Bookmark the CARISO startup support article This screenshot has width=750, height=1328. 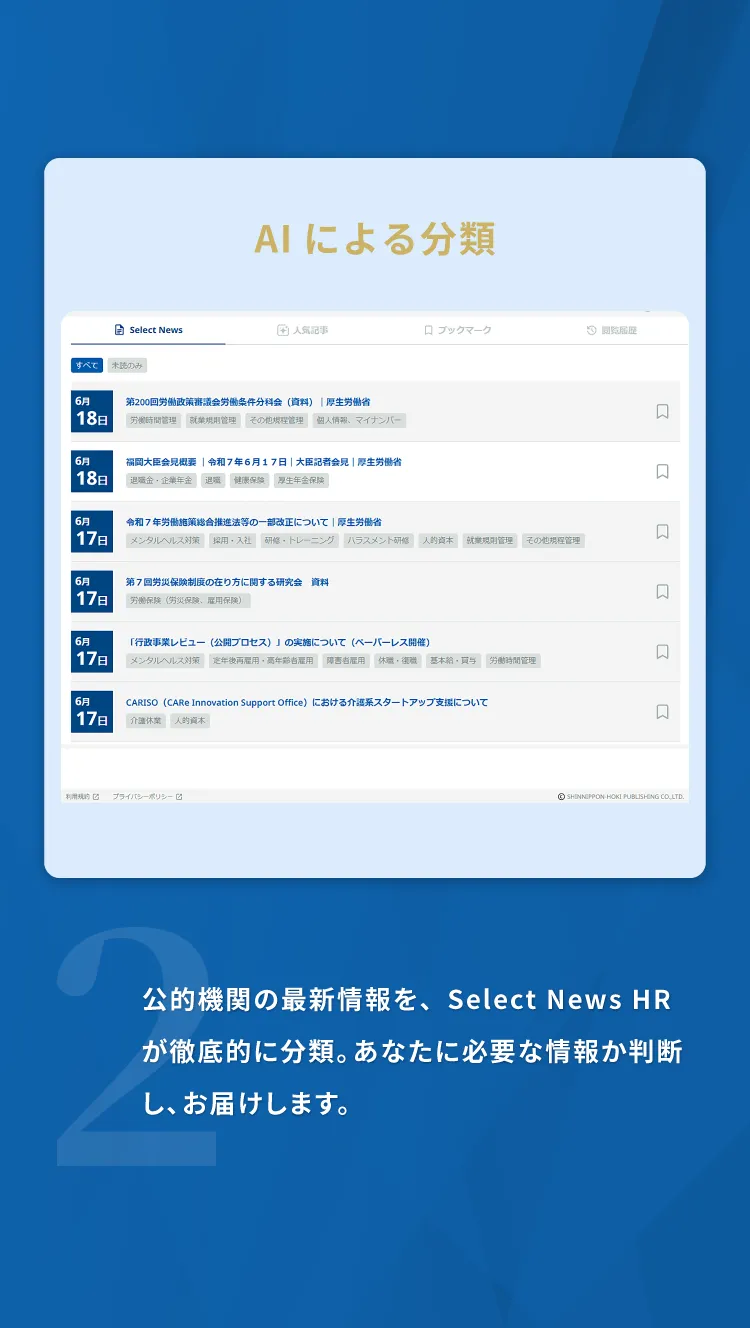662,711
